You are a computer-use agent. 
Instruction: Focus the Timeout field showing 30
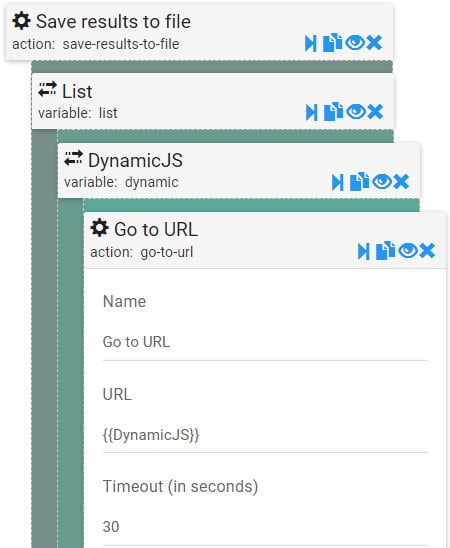coord(265,527)
